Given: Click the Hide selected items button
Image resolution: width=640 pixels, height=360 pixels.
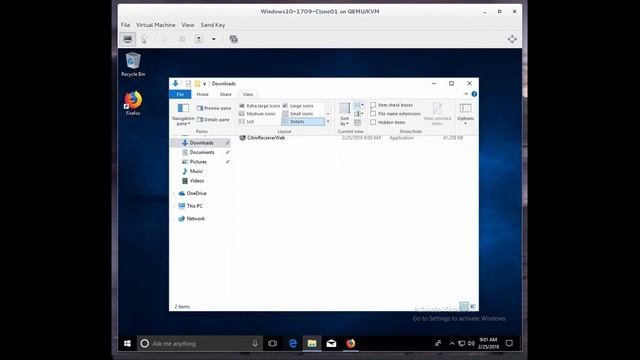Looking at the screenshot, I should tap(437, 114).
